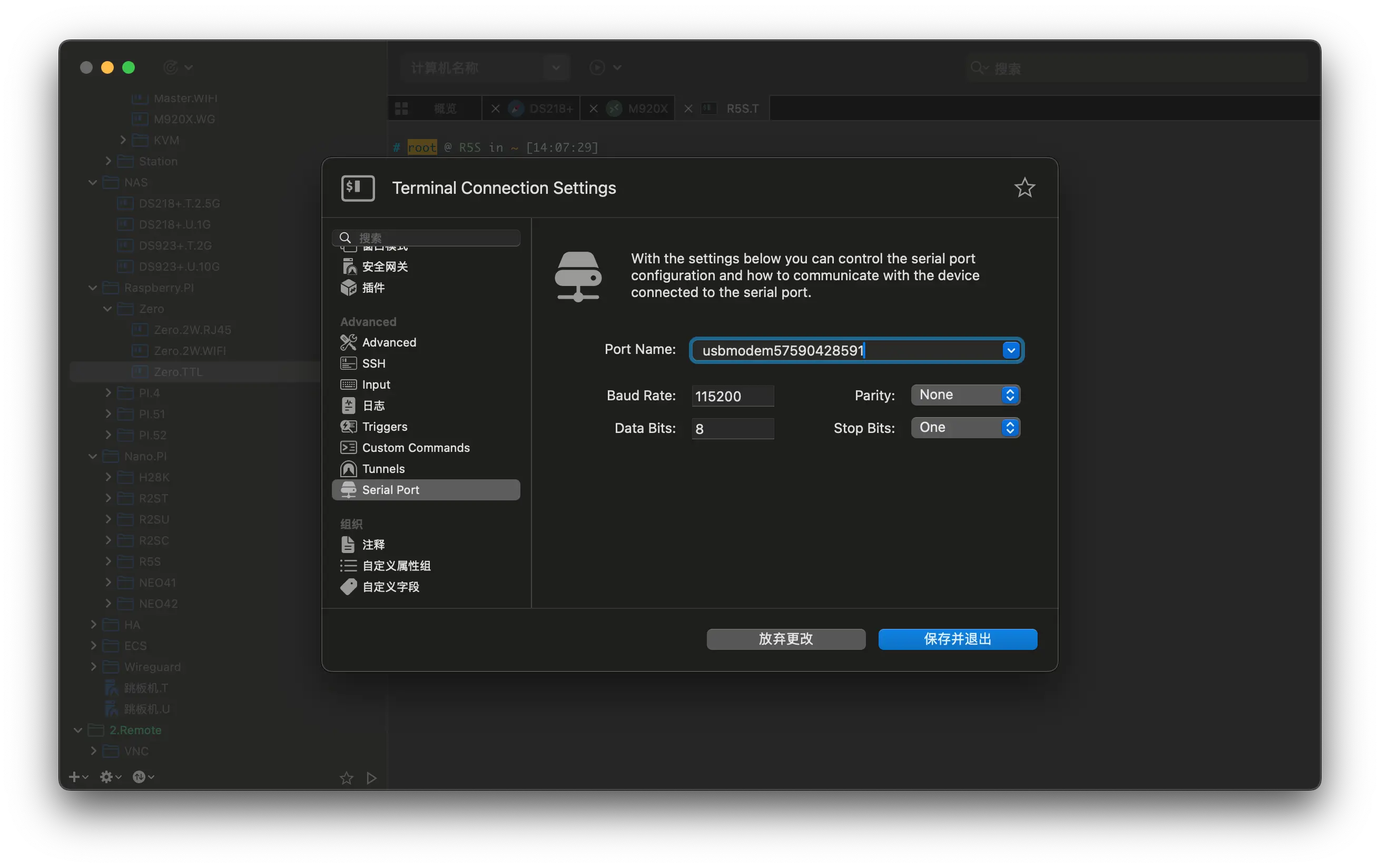Open the 自定义字段 custom fields section
Viewport: 1380px width, 868px height.
point(390,587)
